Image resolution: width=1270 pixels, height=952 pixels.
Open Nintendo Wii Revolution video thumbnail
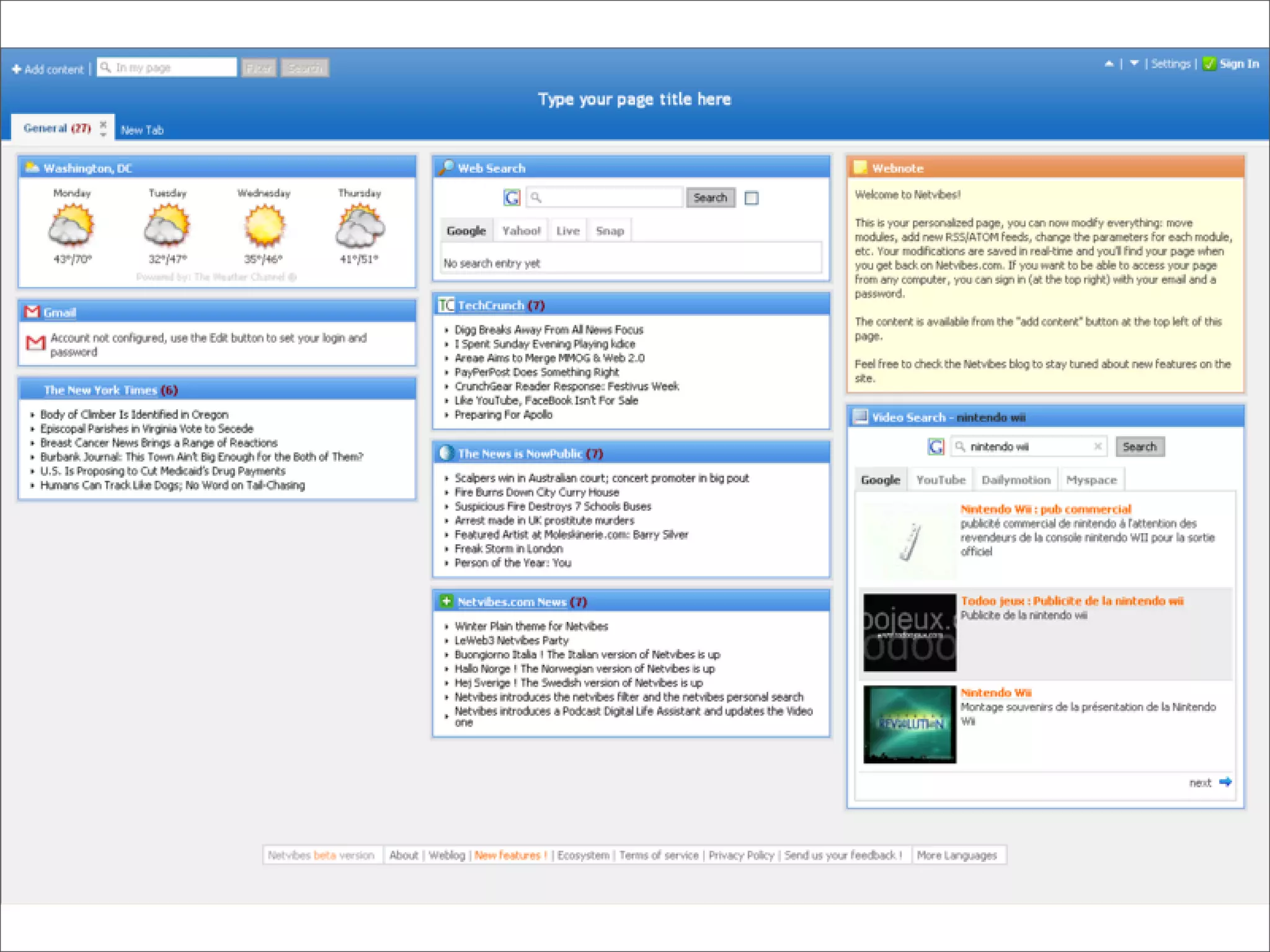click(910, 725)
